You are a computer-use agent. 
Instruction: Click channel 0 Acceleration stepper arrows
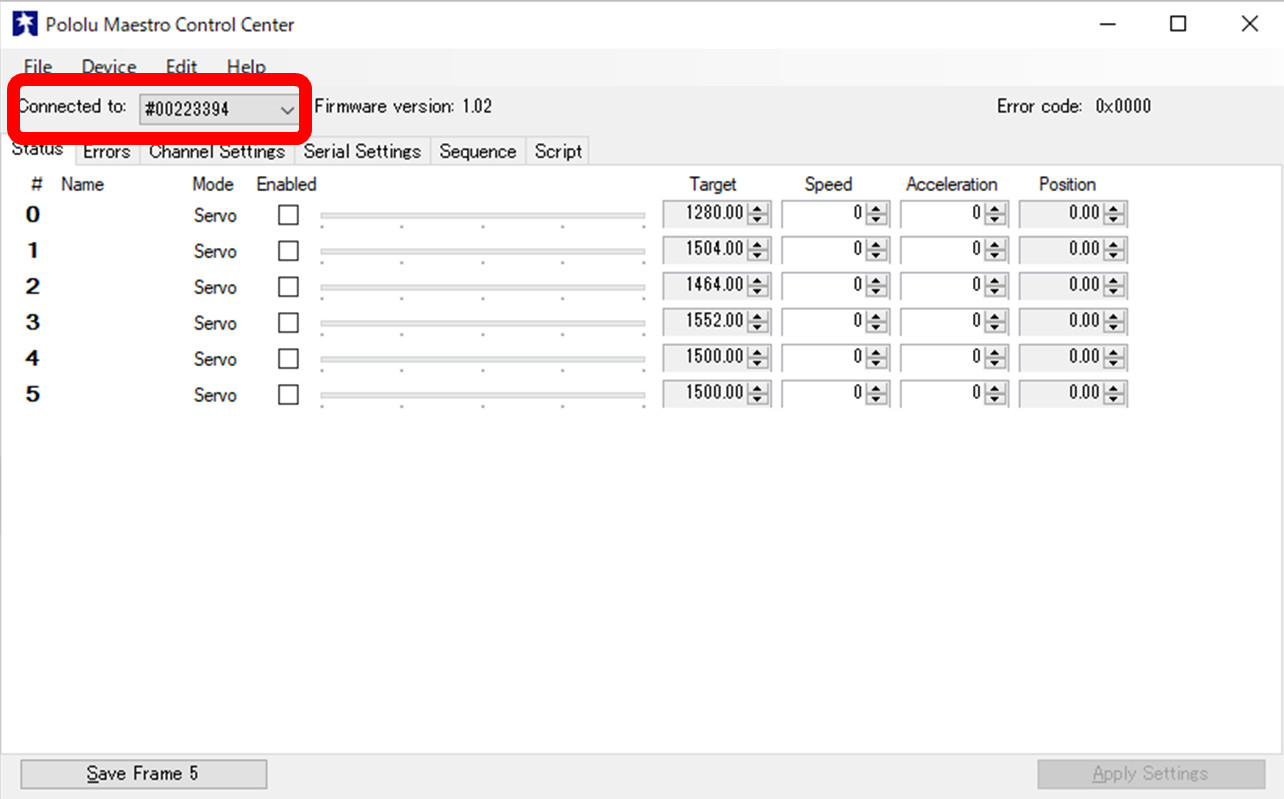(x=995, y=213)
